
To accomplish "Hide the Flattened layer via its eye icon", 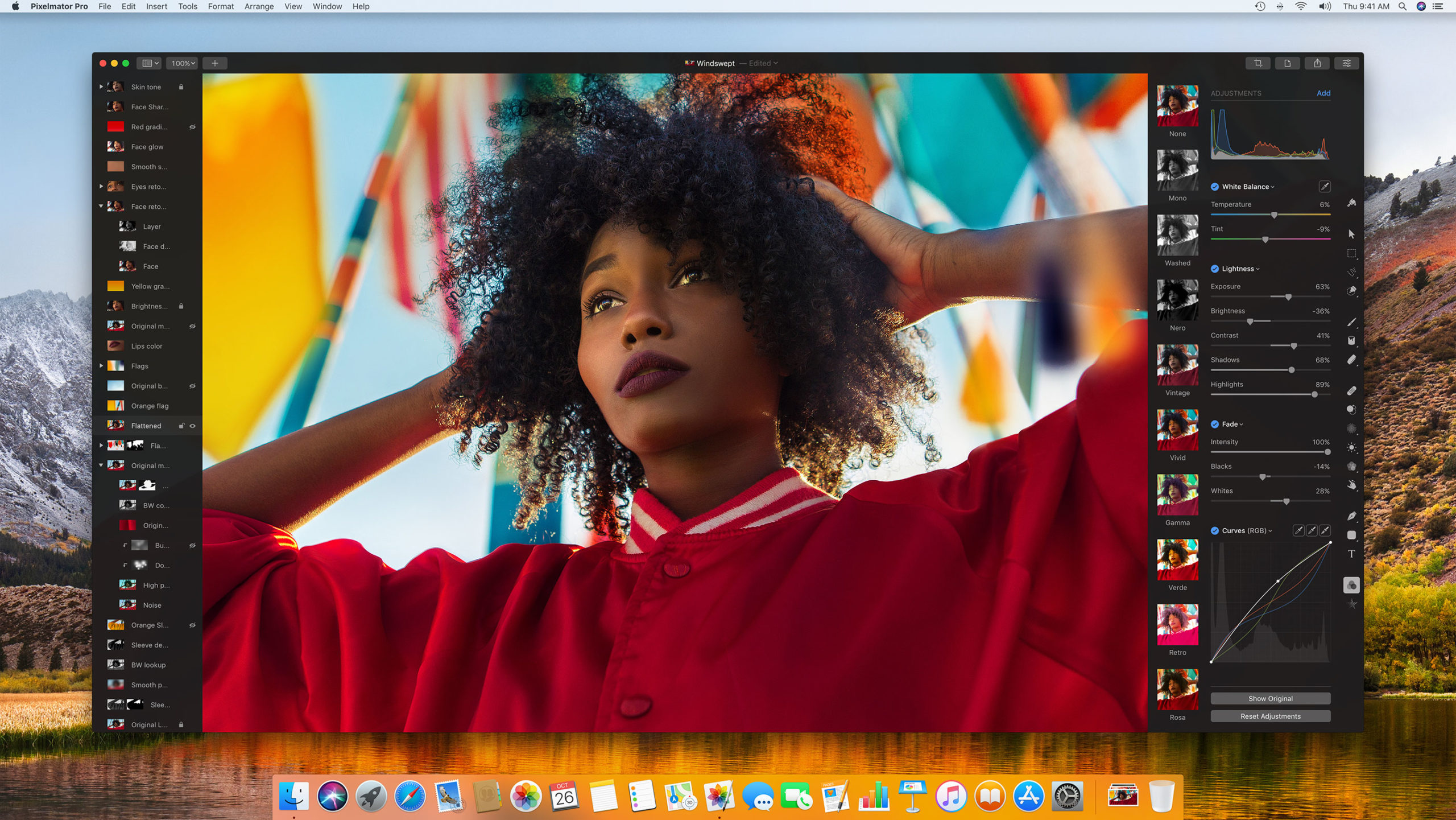I will [193, 426].
